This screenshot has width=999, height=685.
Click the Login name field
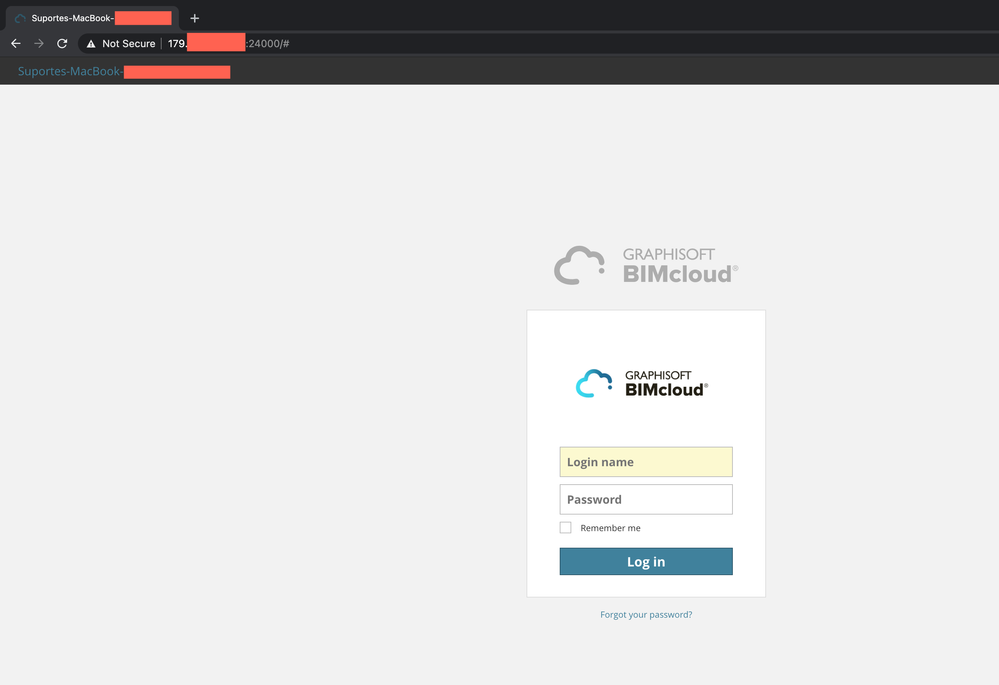646,462
